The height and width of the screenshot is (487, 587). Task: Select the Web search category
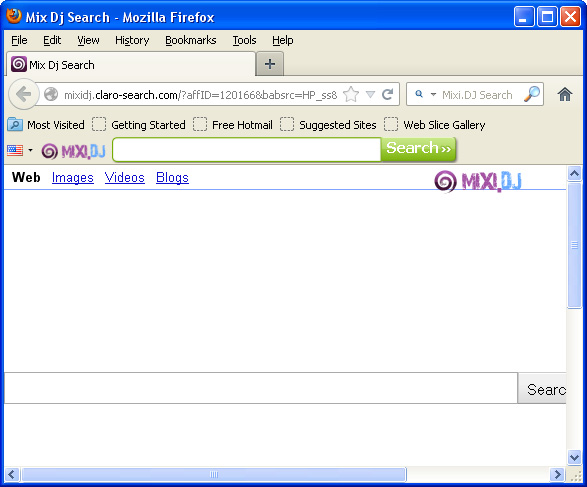[x=26, y=177]
